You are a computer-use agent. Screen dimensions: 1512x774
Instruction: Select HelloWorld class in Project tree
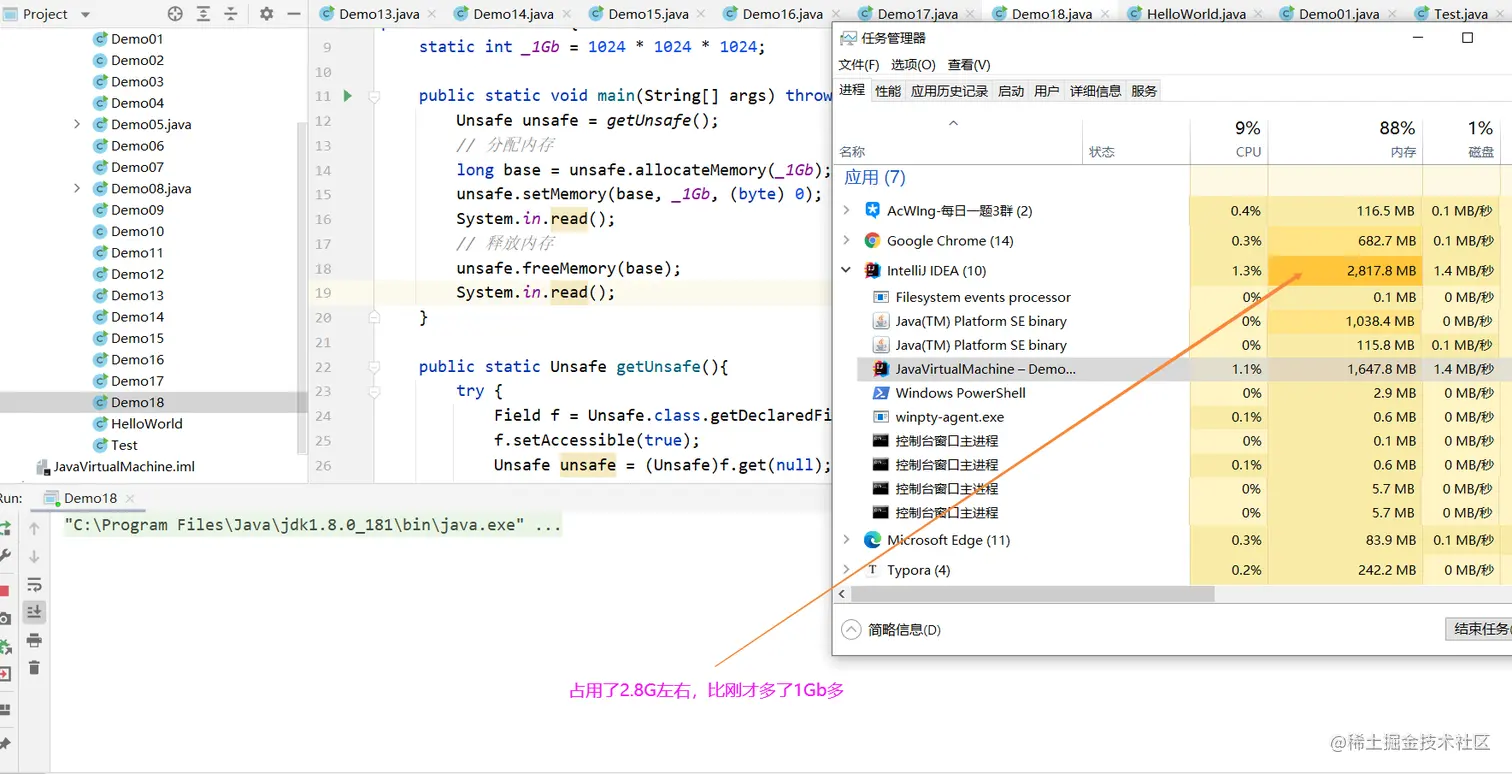pos(146,423)
